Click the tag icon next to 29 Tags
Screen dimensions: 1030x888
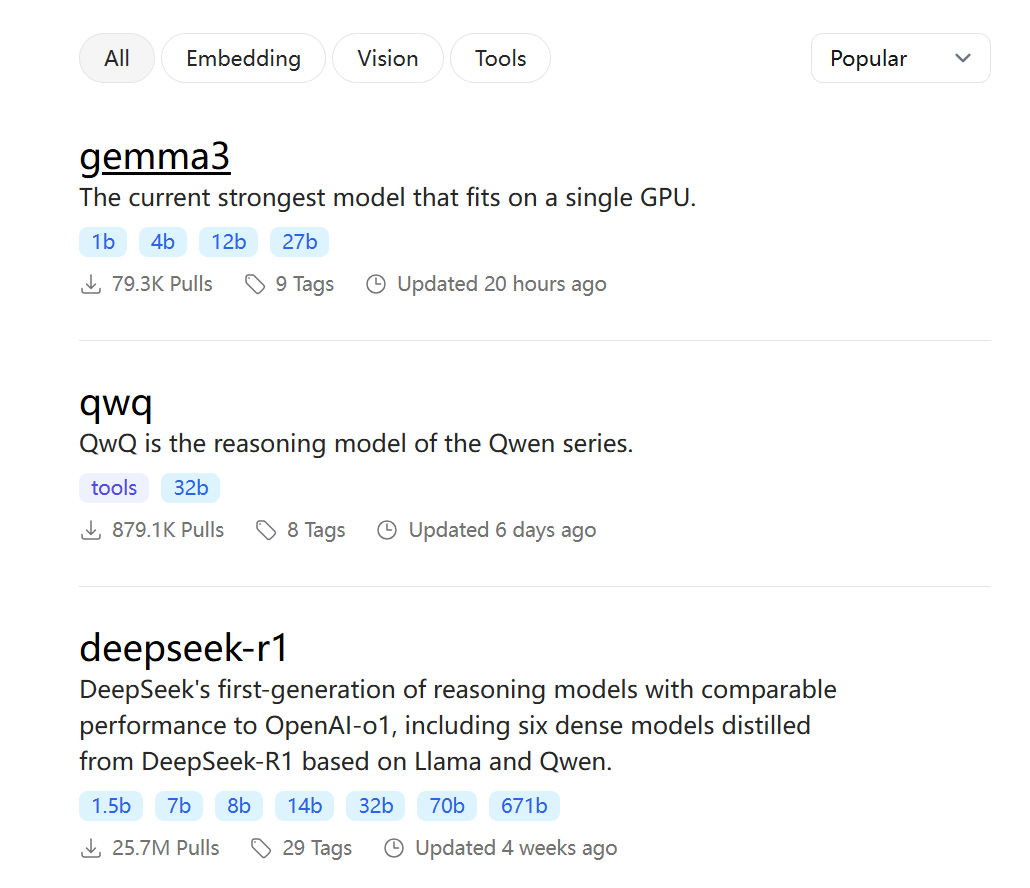click(261, 848)
